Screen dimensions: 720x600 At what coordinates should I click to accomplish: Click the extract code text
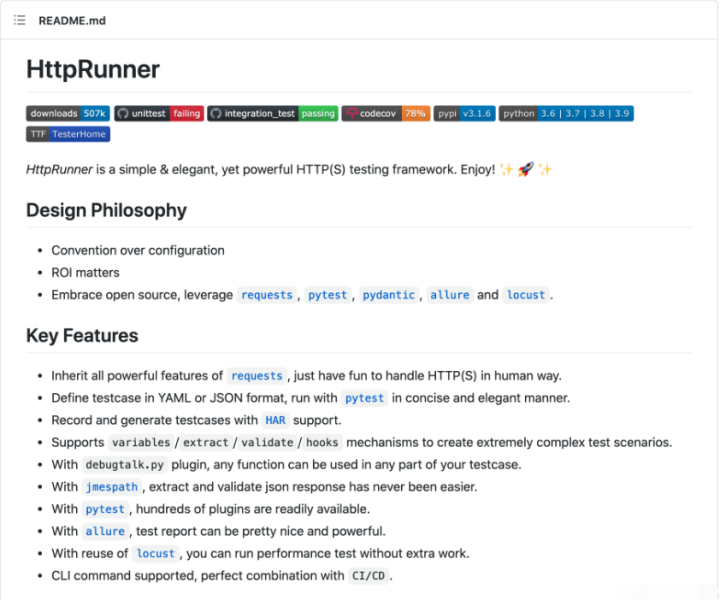point(205,442)
